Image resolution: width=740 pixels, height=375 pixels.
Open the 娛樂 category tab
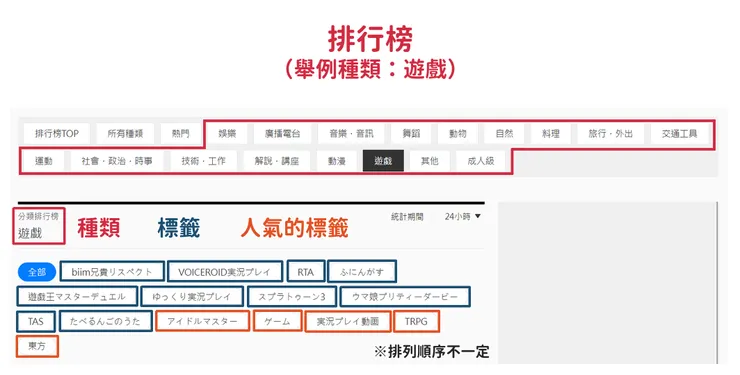tap(227, 134)
